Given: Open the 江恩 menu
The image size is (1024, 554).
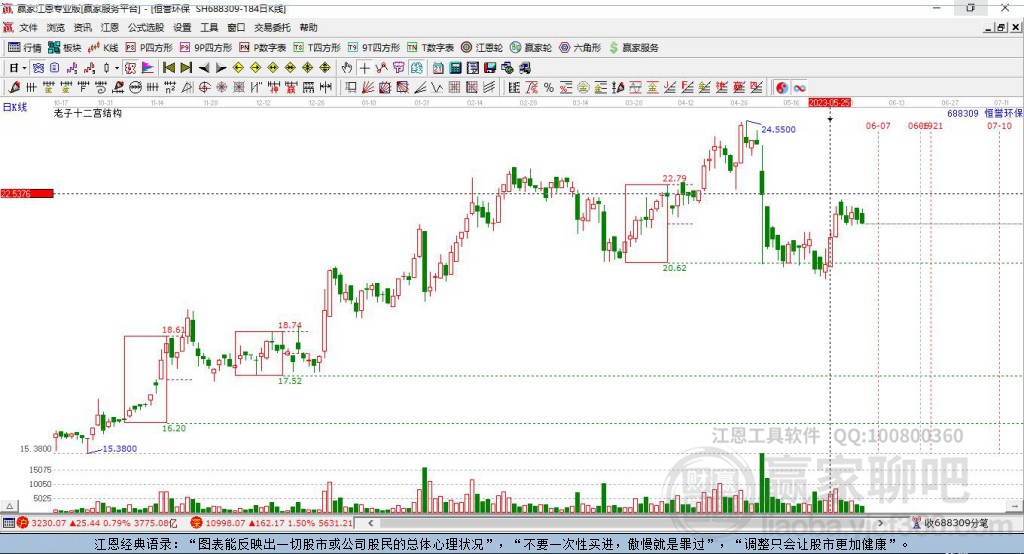Looking at the screenshot, I should point(110,27).
